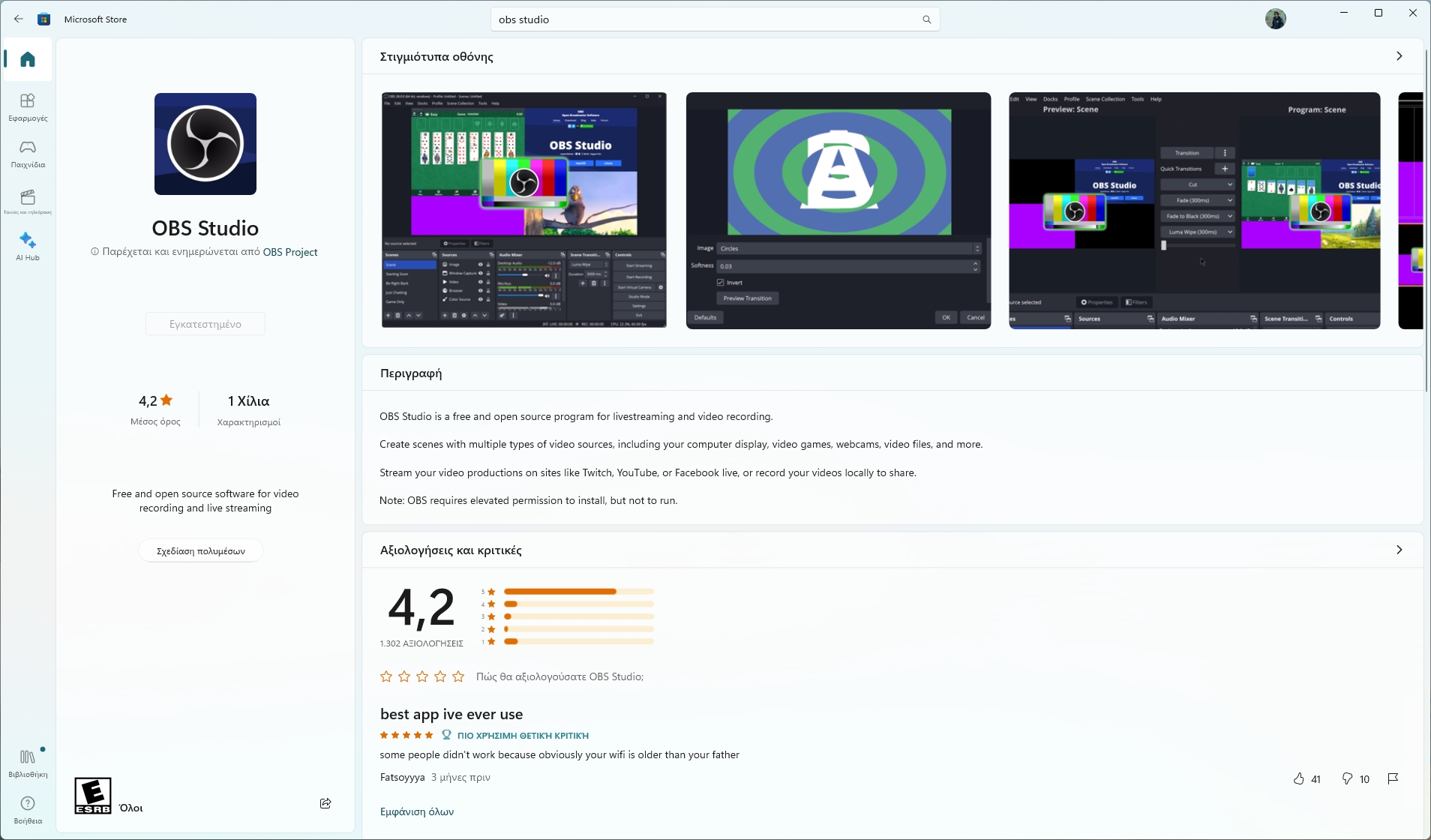Click the back arrow in title bar
1431x840 pixels.
pos(19,19)
